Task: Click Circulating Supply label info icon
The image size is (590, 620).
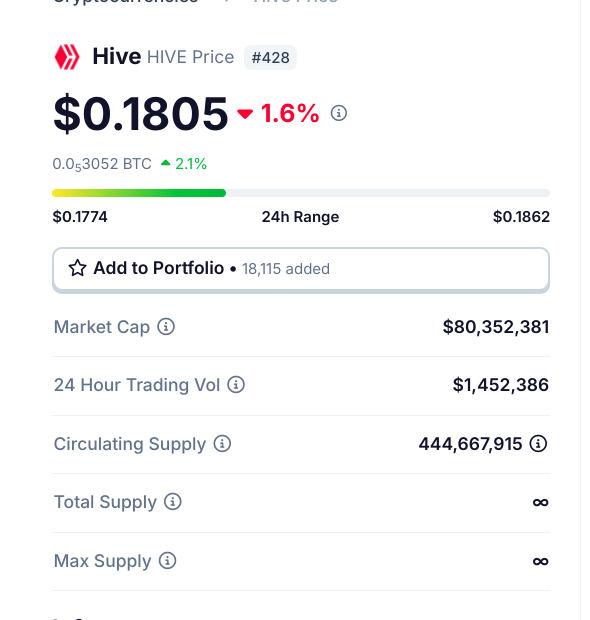Action: (x=222, y=444)
